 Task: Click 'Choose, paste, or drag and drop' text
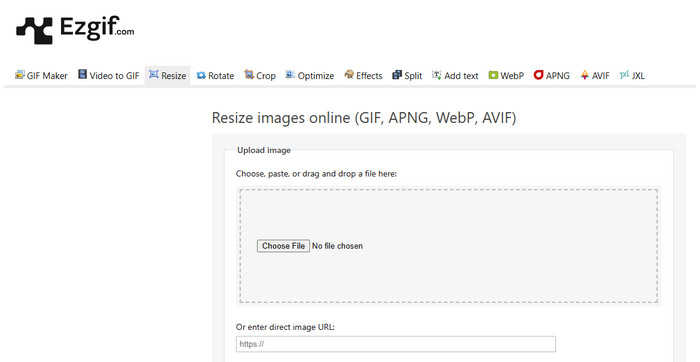[316, 174]
